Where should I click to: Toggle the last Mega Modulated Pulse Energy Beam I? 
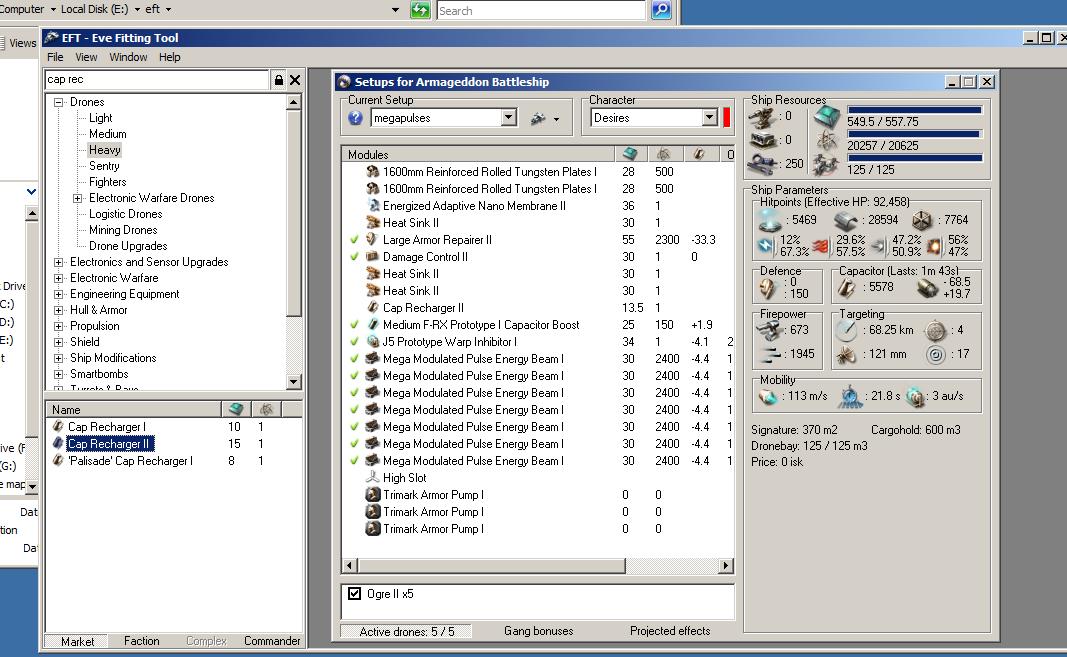pos(354,461)
